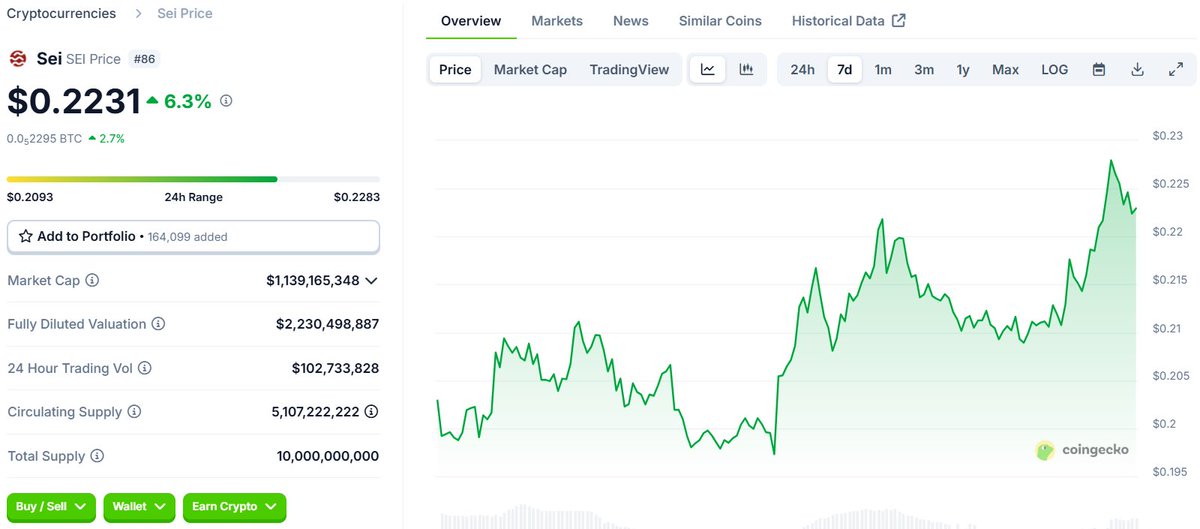Set chart range to 7d

coord(845,70)
